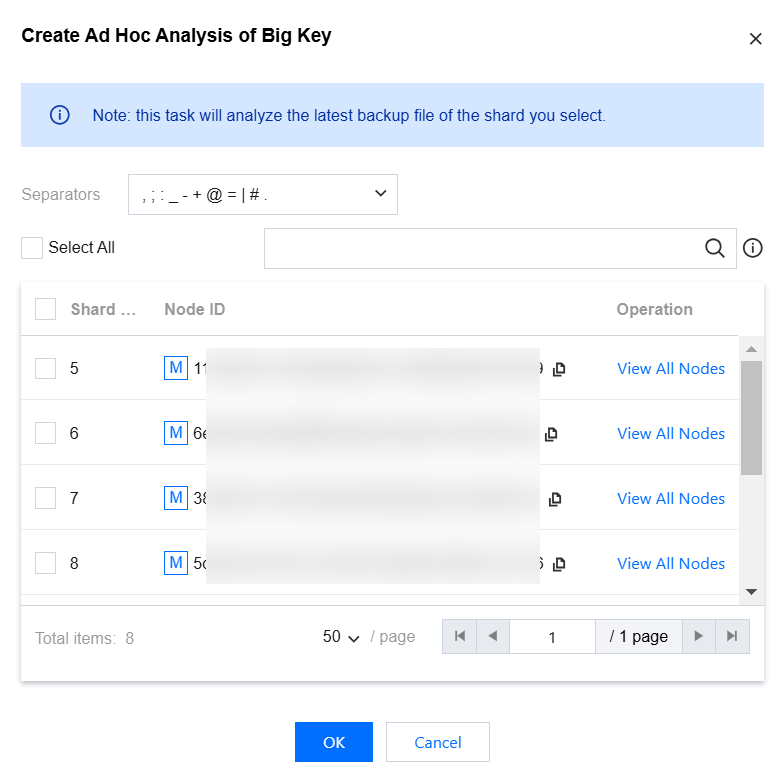
Task: Click the Cancel button
Action: [438, 743]
